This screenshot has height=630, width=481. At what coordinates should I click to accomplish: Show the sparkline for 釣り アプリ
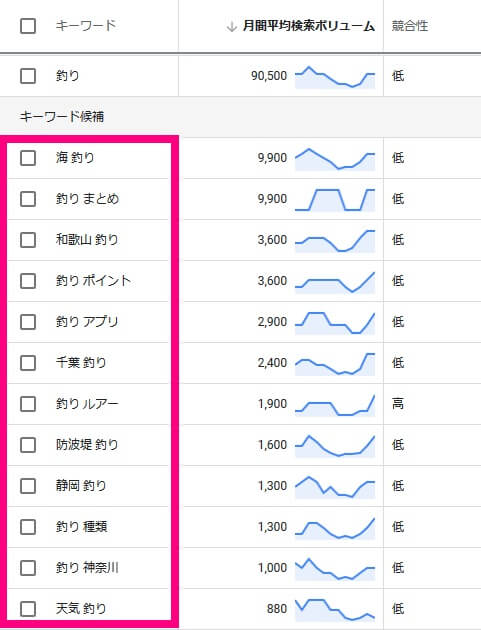click(x=335, y=323)
